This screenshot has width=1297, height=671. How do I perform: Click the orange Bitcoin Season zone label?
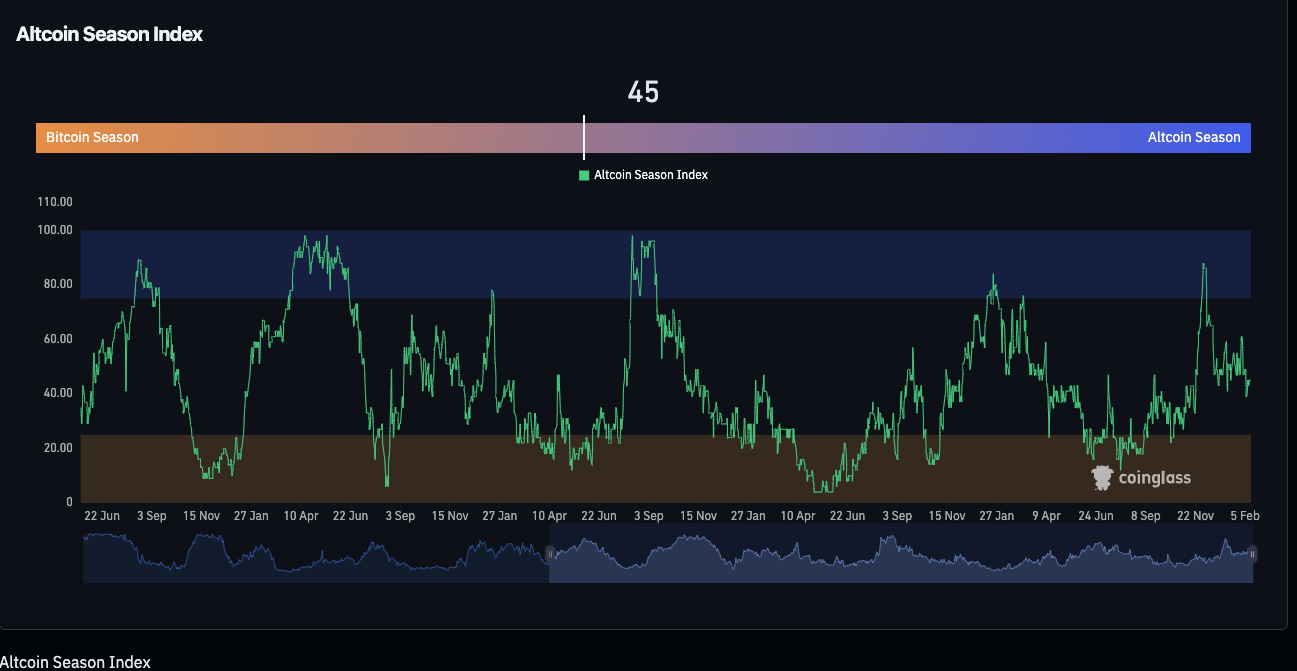92,137
